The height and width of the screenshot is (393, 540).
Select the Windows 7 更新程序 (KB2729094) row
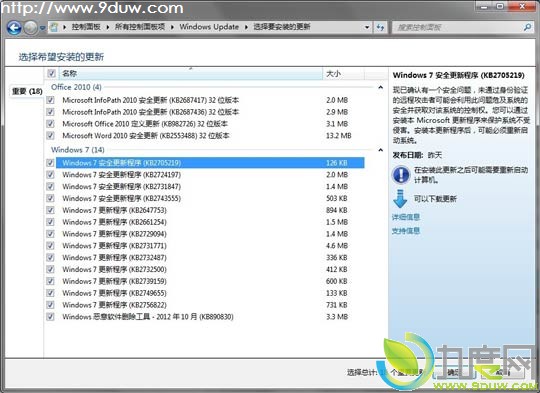point(210,234)
